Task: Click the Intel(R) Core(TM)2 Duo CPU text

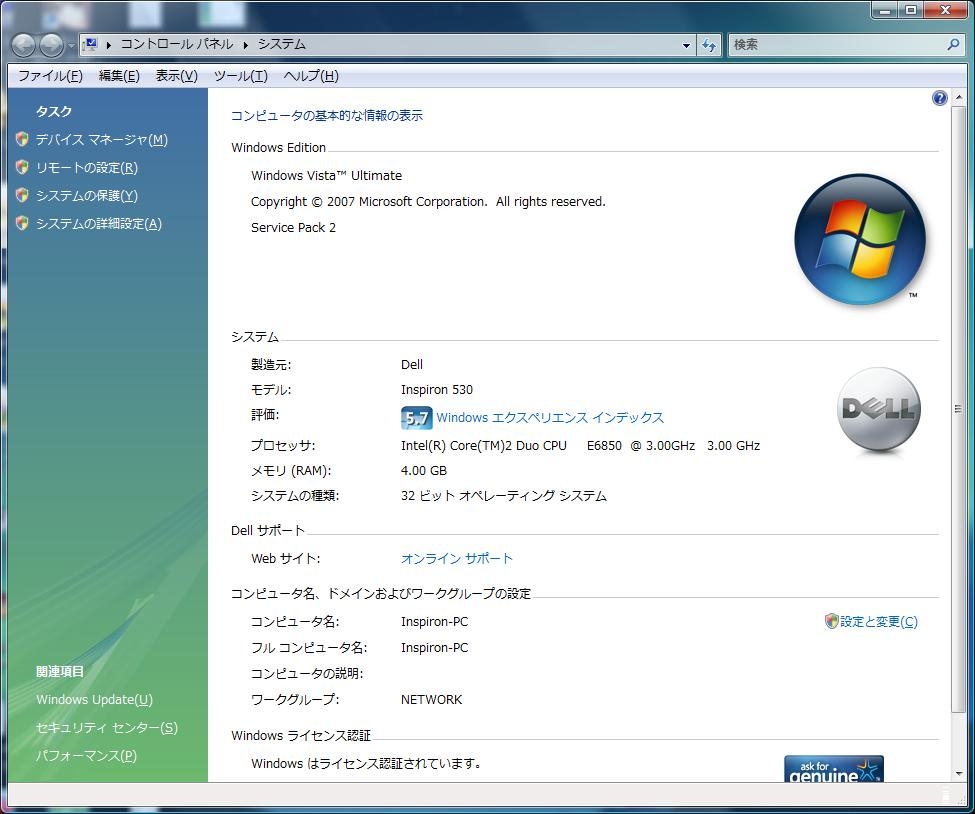Action: click(x=484, y=446)
